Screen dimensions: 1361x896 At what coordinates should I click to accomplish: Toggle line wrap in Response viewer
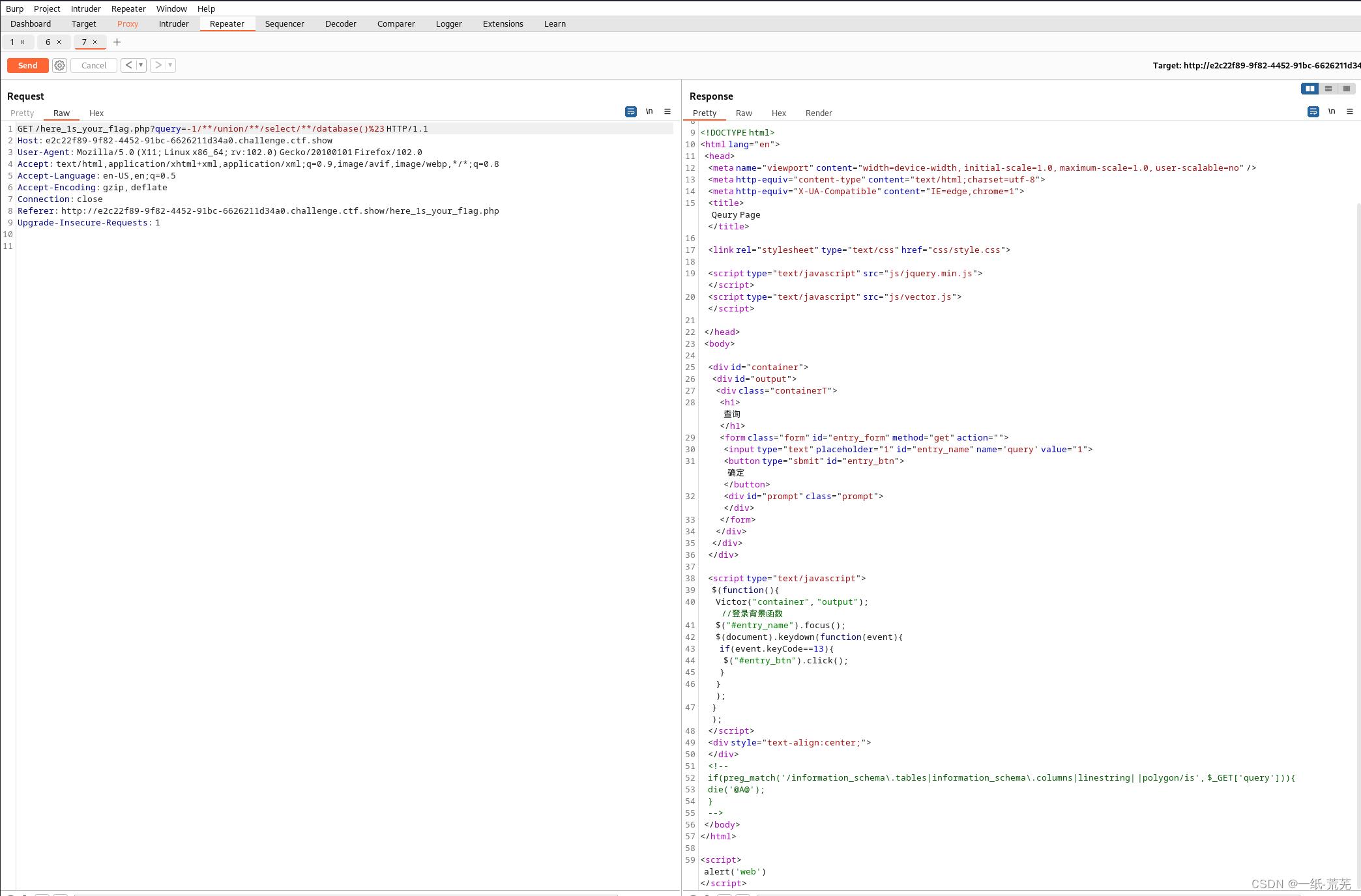tap(1313, 111)
